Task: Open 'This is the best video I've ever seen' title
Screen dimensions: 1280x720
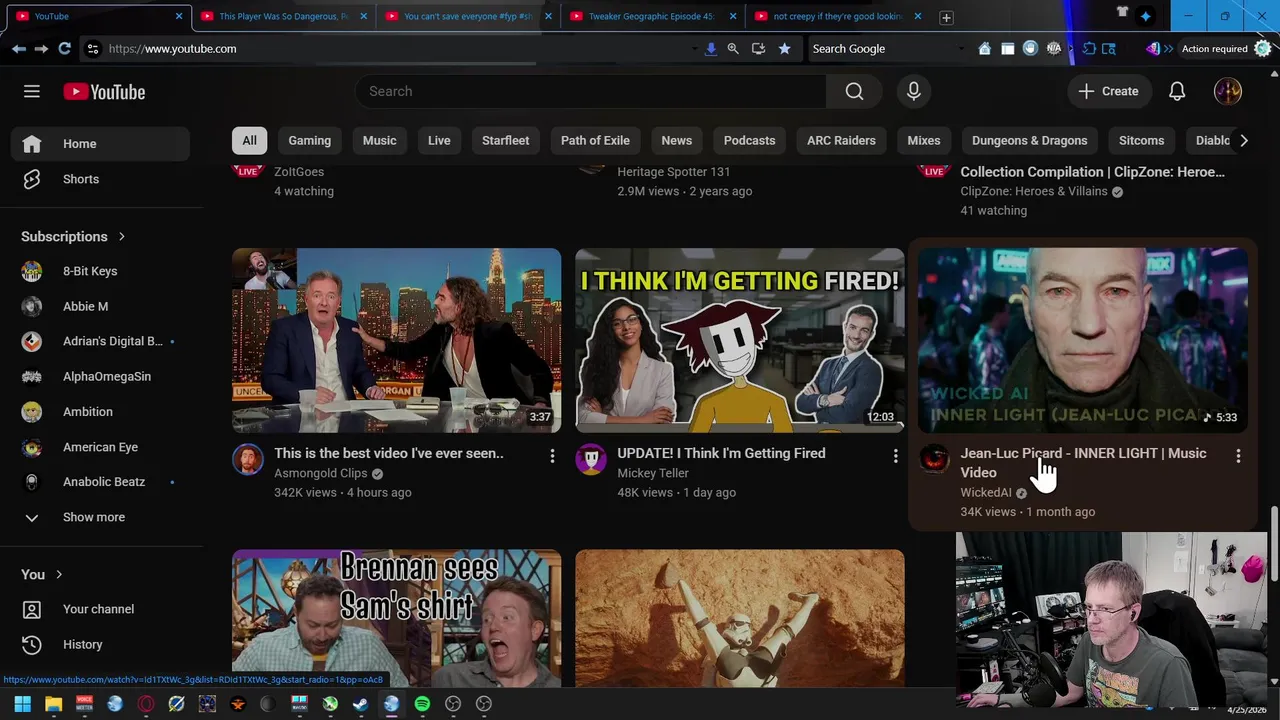Action: tap(389, 453)
